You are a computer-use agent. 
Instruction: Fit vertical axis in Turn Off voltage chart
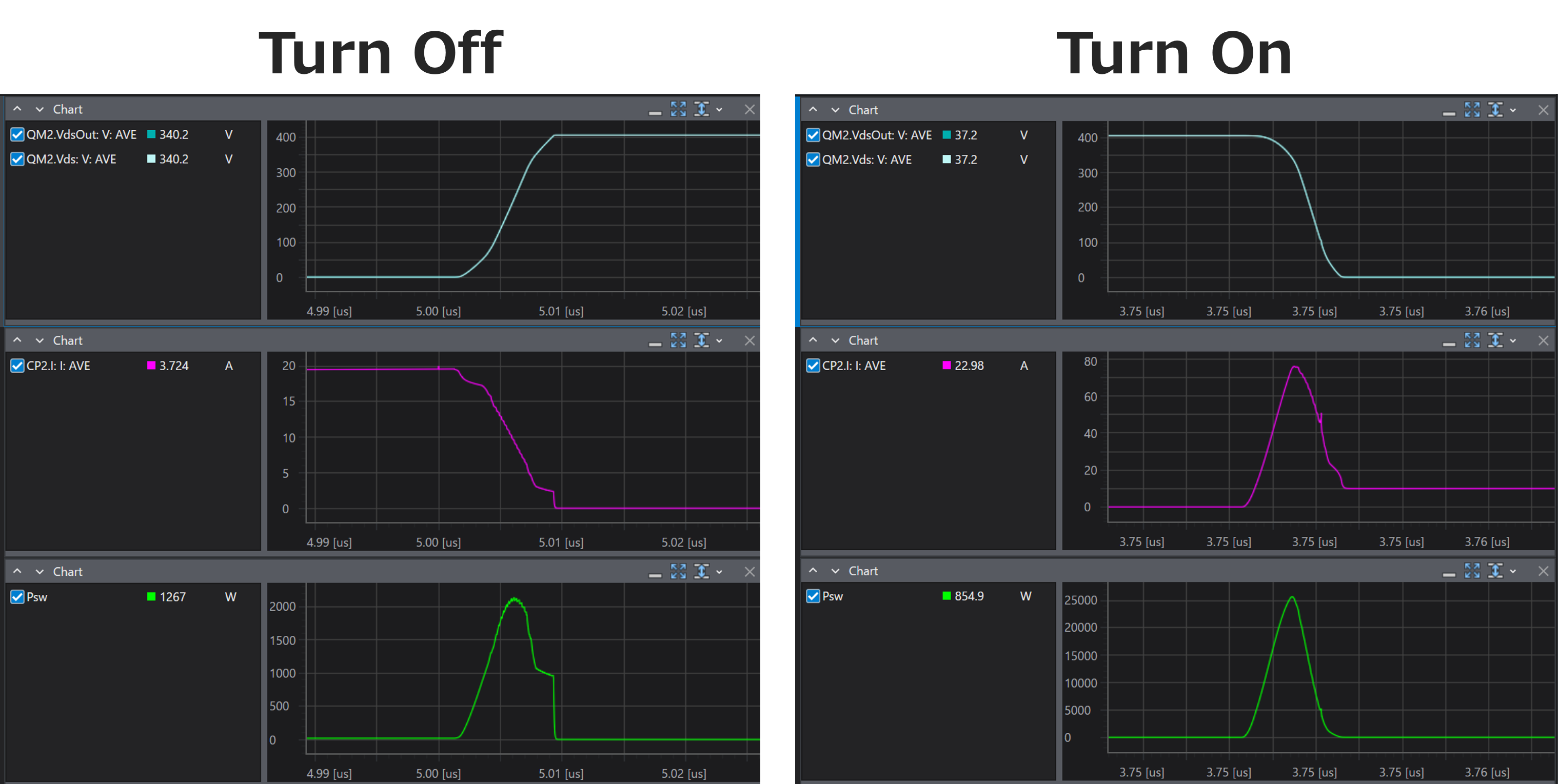click(701, 109)
